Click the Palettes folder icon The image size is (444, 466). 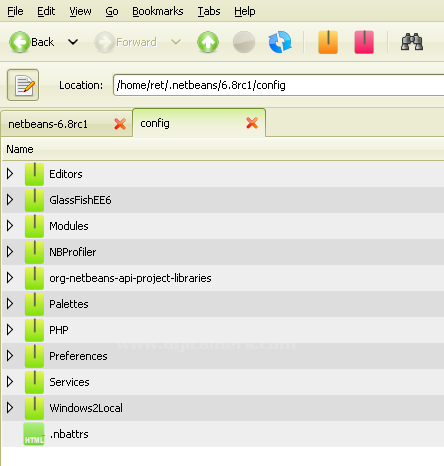point(34,304)
